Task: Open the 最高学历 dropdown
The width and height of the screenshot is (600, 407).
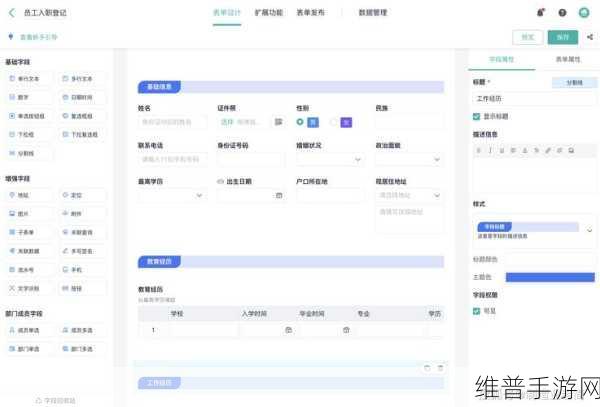Action: click(x=172, y=195)
